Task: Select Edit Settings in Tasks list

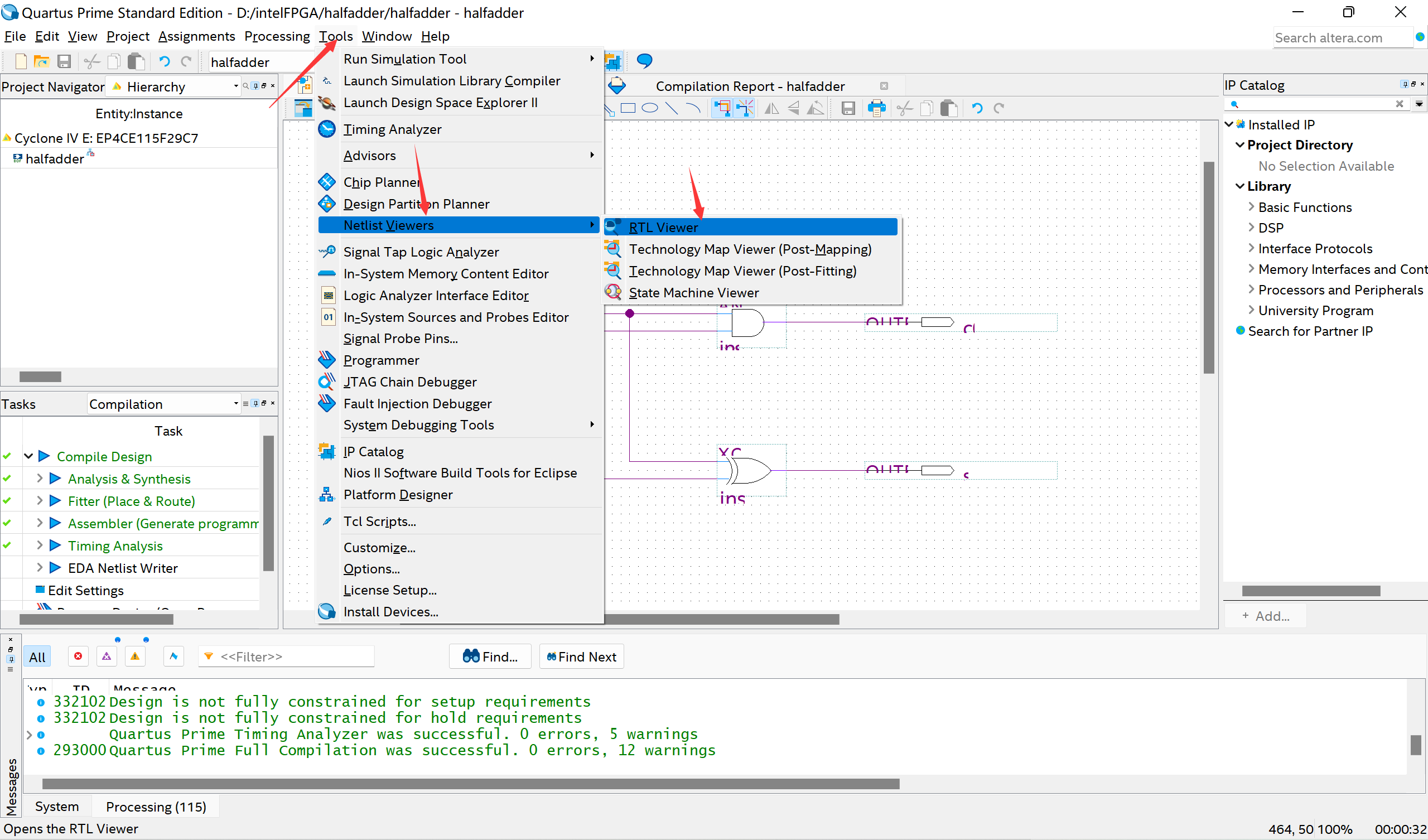Action: pyautogui.click(x=85, y=590)
